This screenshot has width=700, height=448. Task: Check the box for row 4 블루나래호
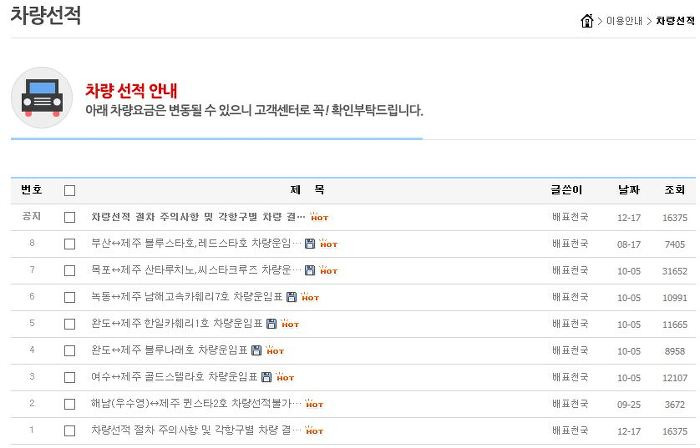[69, 351]
